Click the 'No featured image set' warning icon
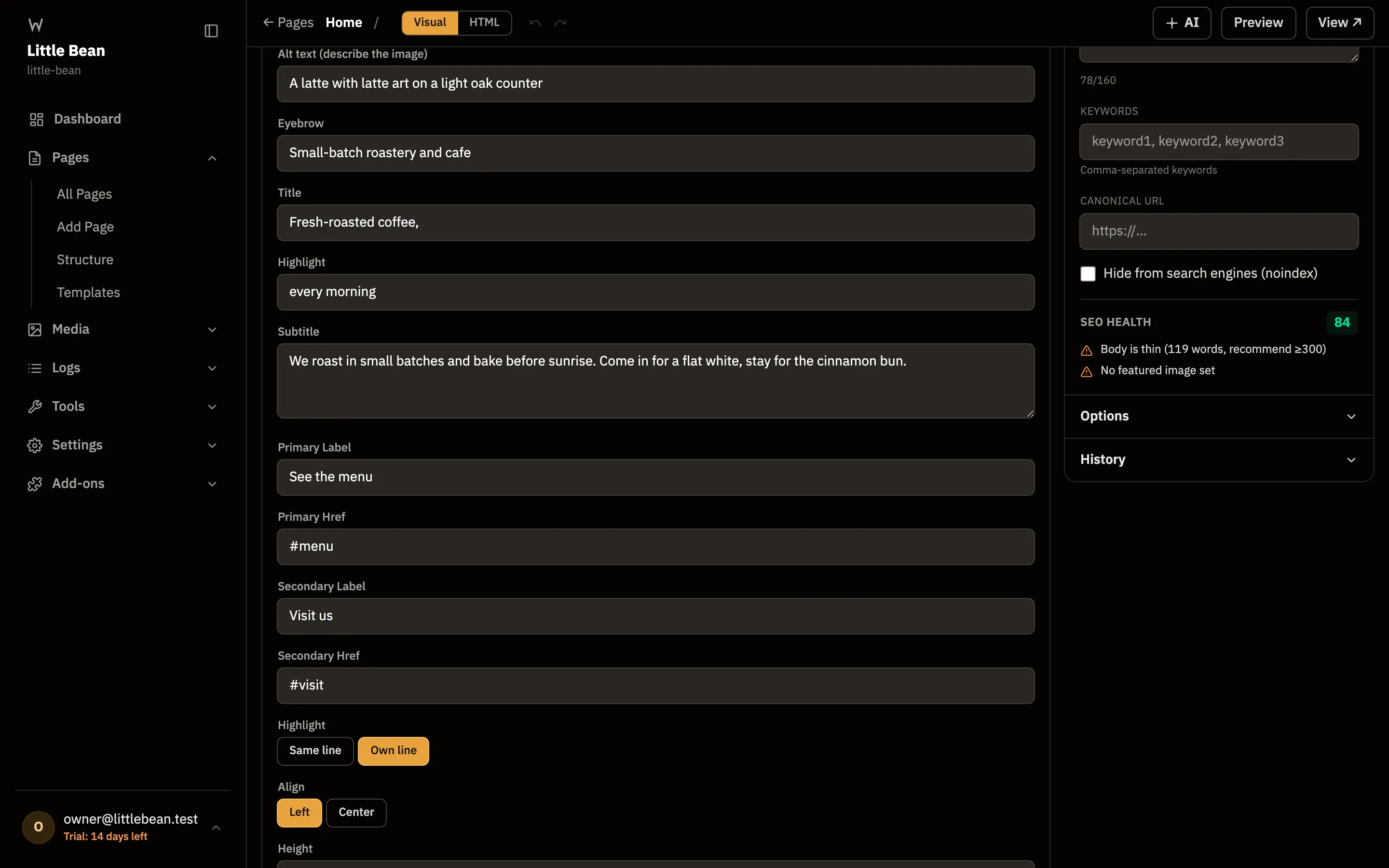This screenshot has height=868, width=1389. click(1087, 371)
